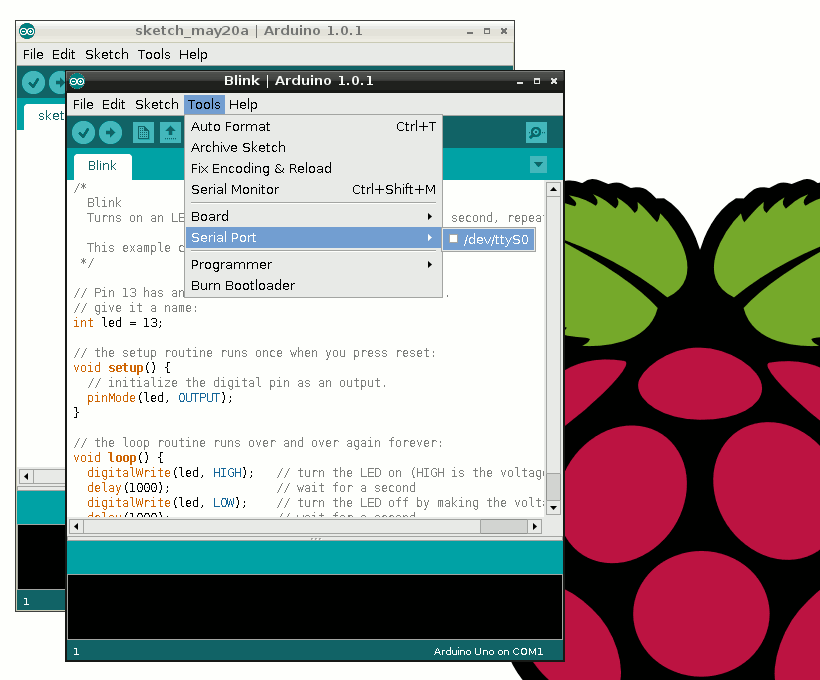
Task: Click Arduino logo icon in Blink title bar
Action: click(x=77, y=81)
